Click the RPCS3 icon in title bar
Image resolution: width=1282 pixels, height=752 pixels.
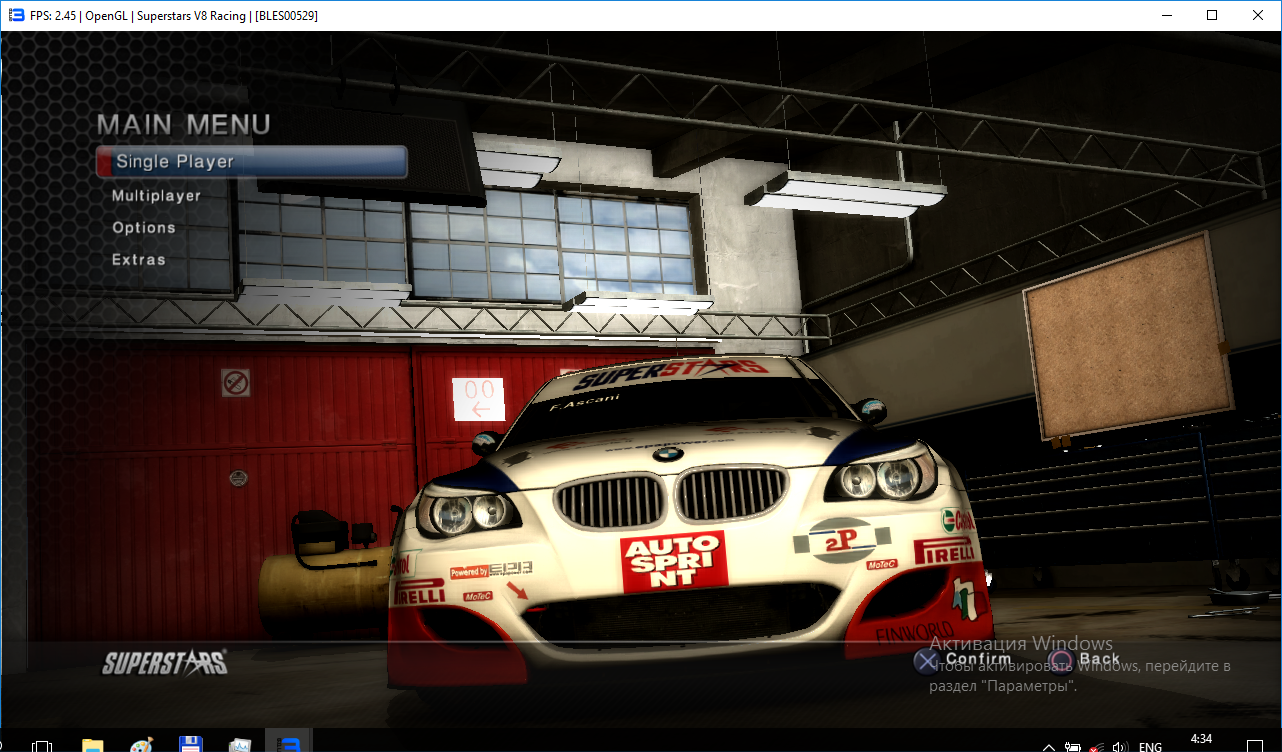point(16,15)
